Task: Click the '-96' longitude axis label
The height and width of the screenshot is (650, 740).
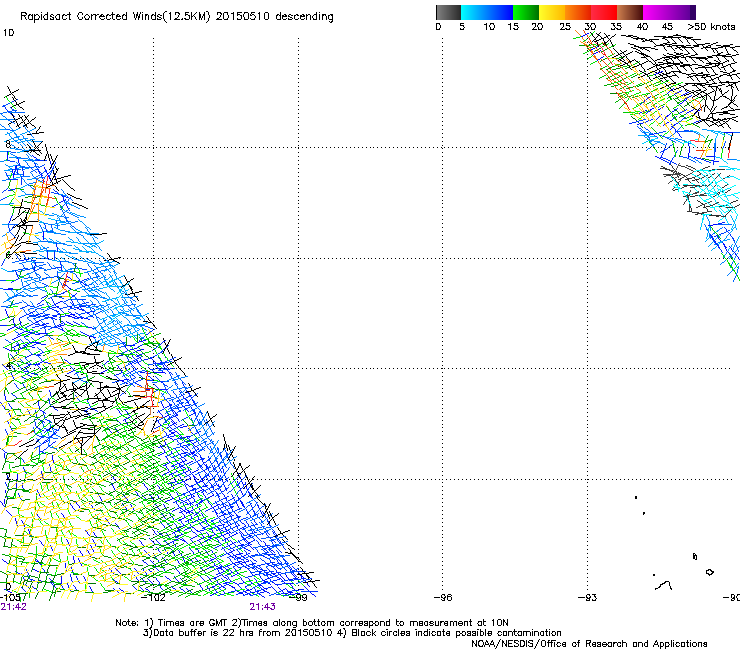Action: pos(443,598)
